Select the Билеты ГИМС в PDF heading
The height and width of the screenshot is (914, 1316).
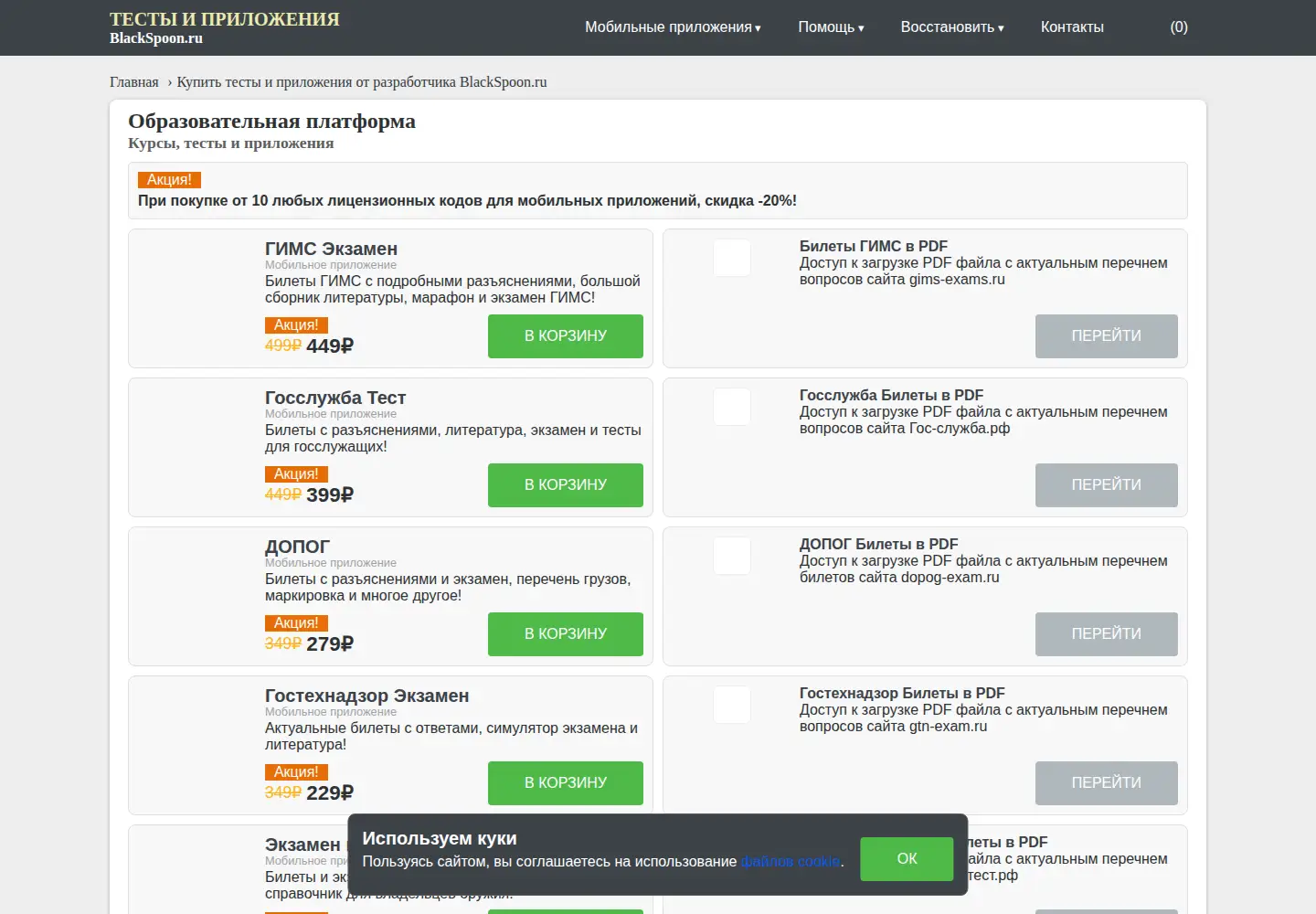874,246
